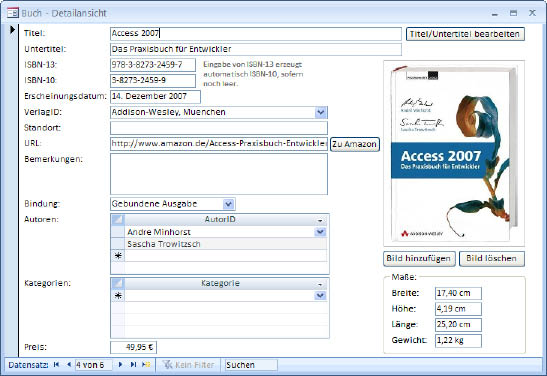Maximize the Buch Detailansicht window

[513, 13]
